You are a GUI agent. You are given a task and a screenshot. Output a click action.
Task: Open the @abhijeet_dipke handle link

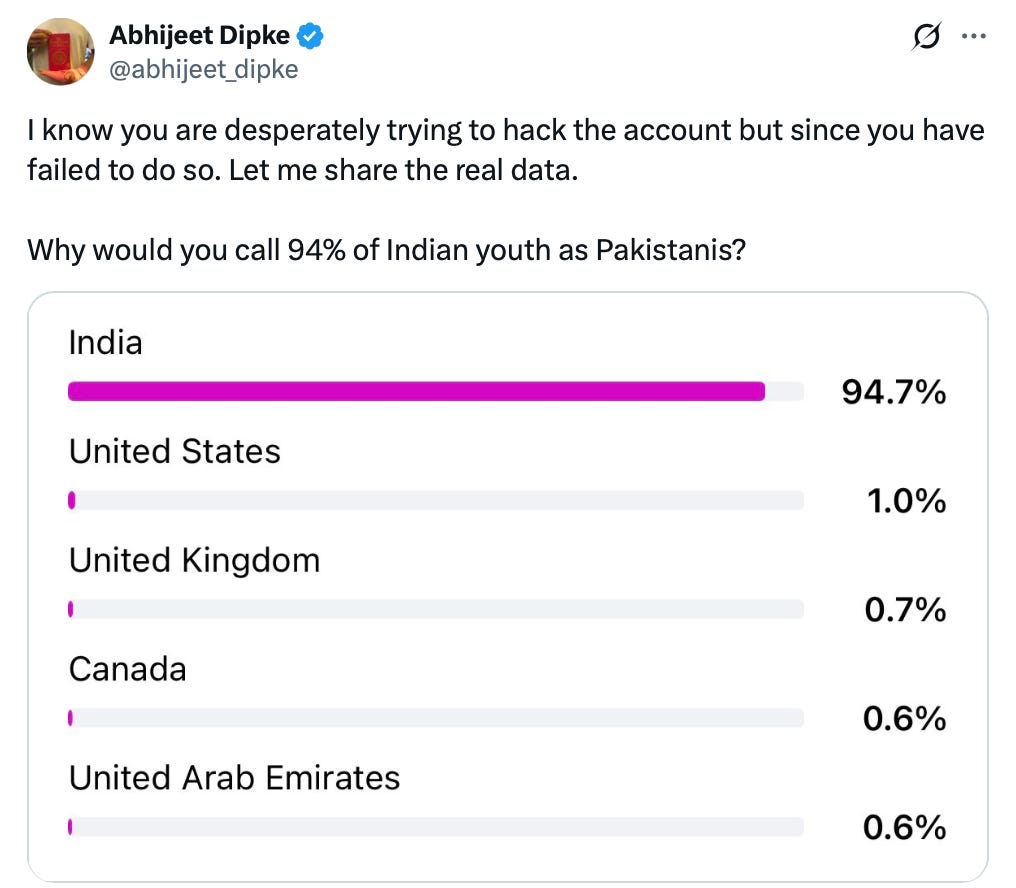pyautogui.click(x=203, y=69)
